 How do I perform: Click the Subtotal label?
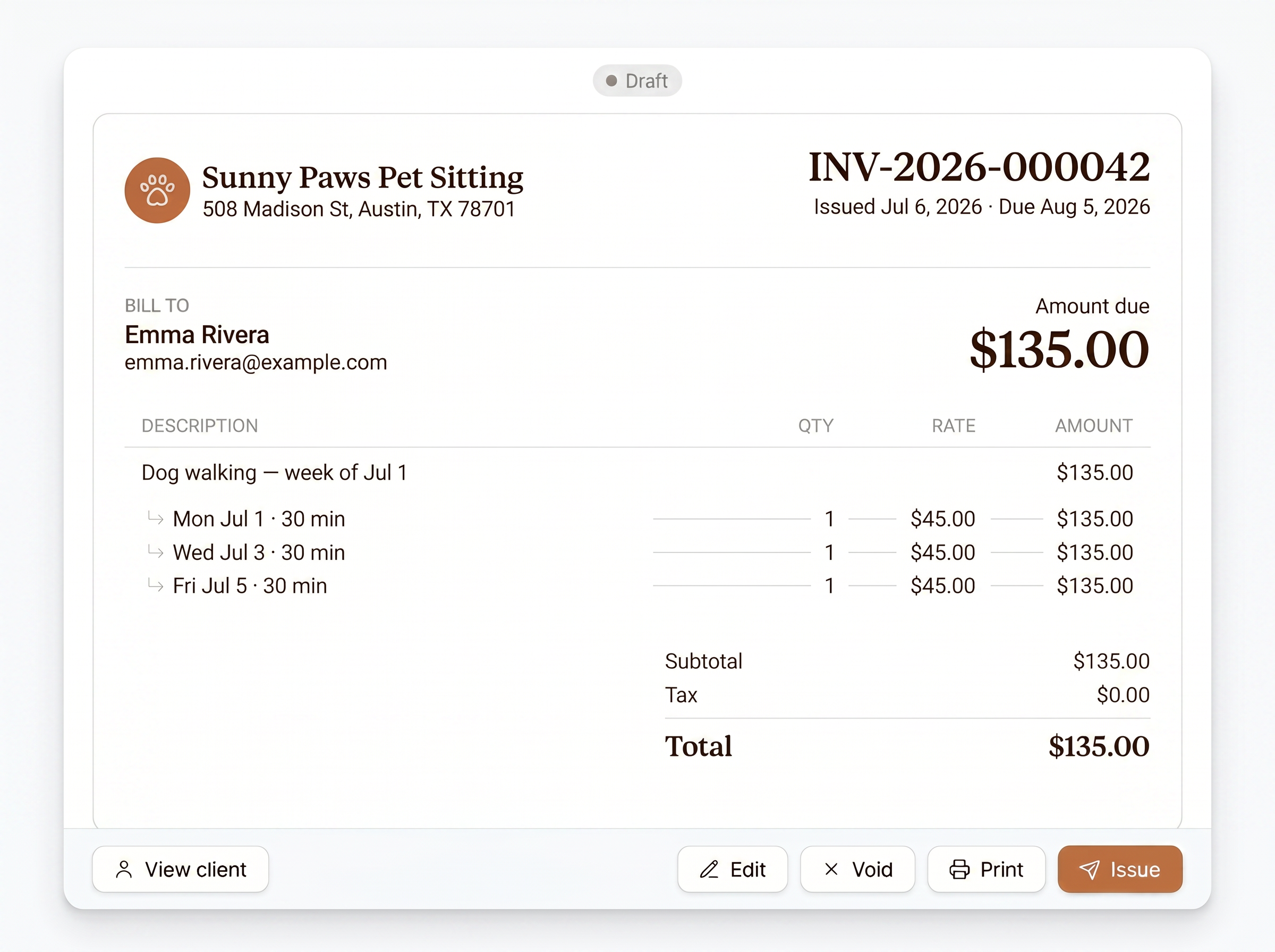click(703, 661)
